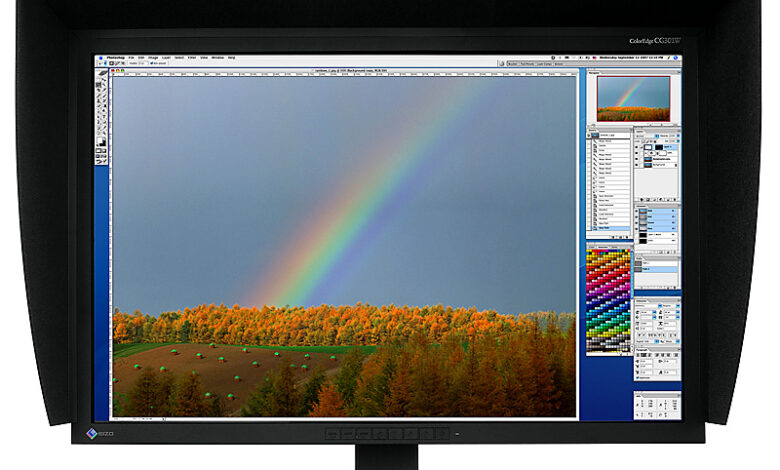Select the Pen tool in the toolbox

coord(98,121)
